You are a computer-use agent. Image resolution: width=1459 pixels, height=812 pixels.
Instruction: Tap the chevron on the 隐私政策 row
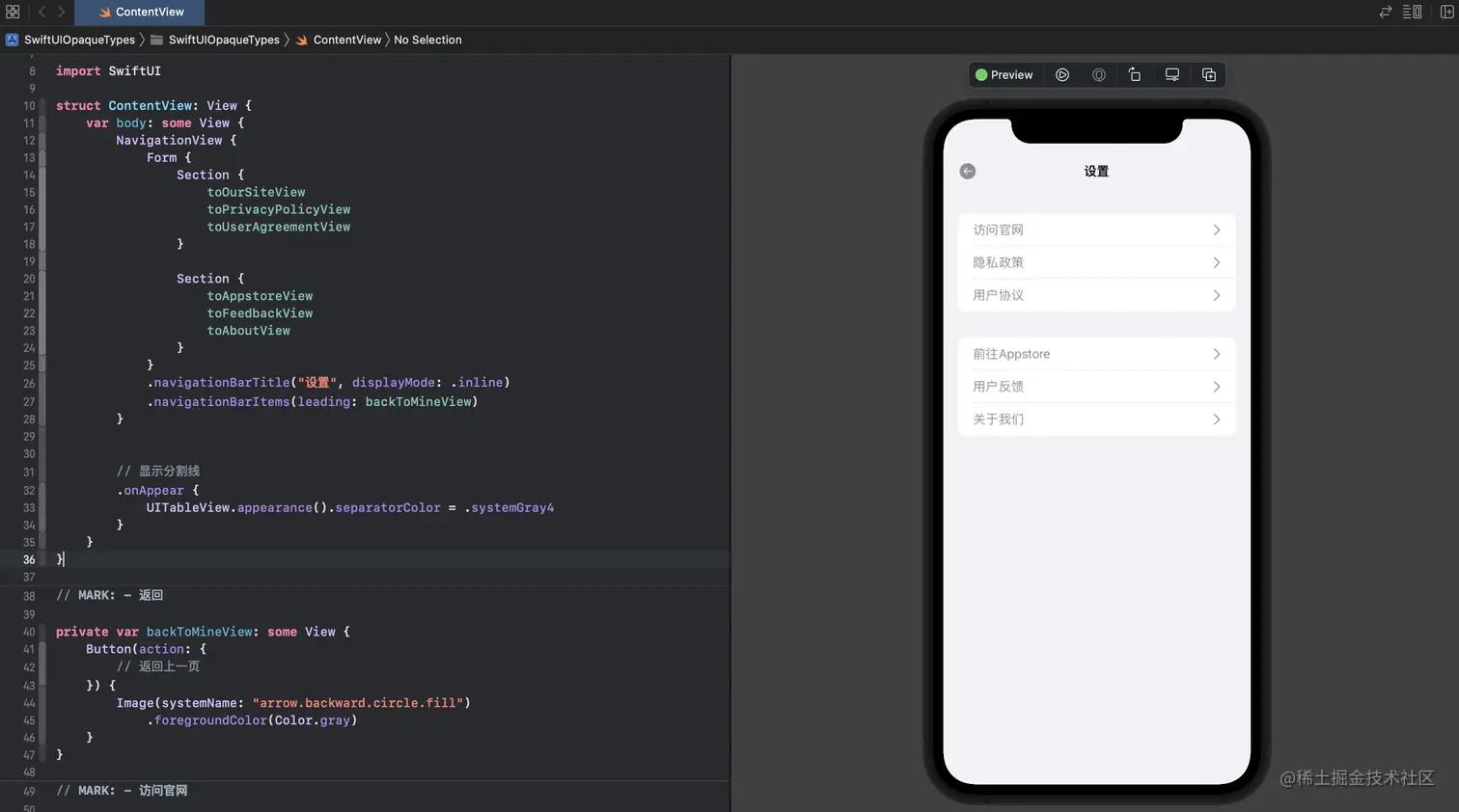point(1217,263)
